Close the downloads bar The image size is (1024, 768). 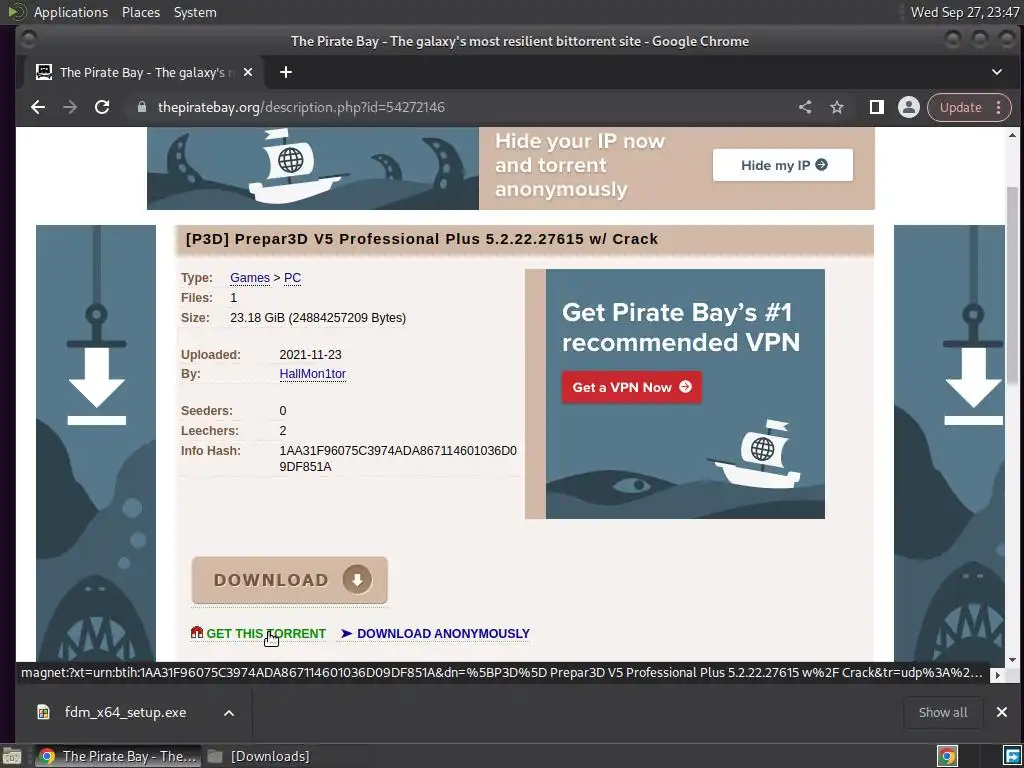pyautogui.click(x=1002, y=712)
